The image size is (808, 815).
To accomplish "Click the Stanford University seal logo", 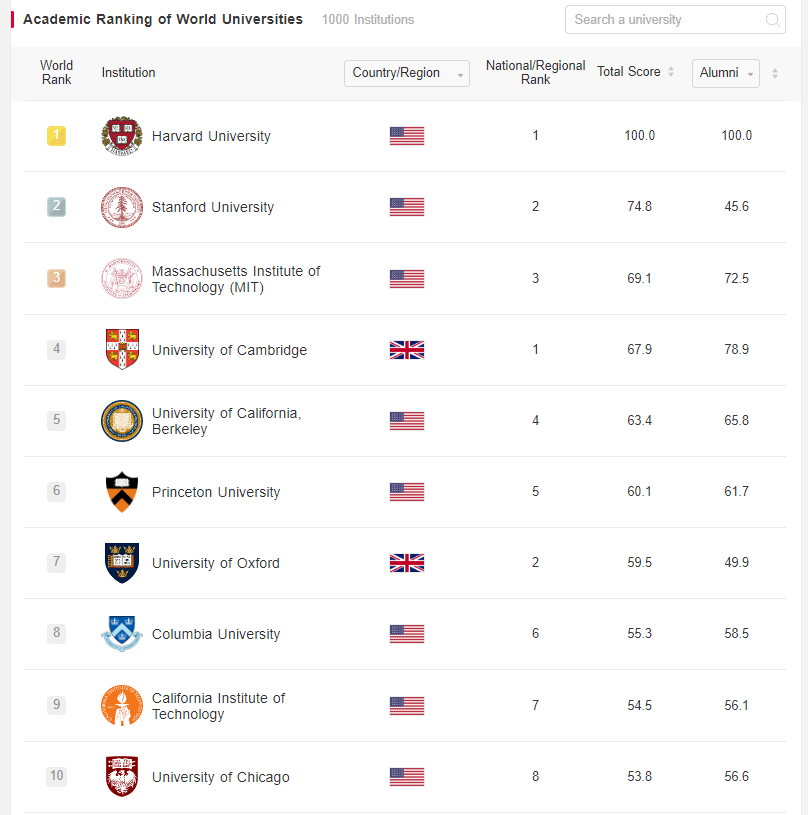I will [x=122, y=207].
